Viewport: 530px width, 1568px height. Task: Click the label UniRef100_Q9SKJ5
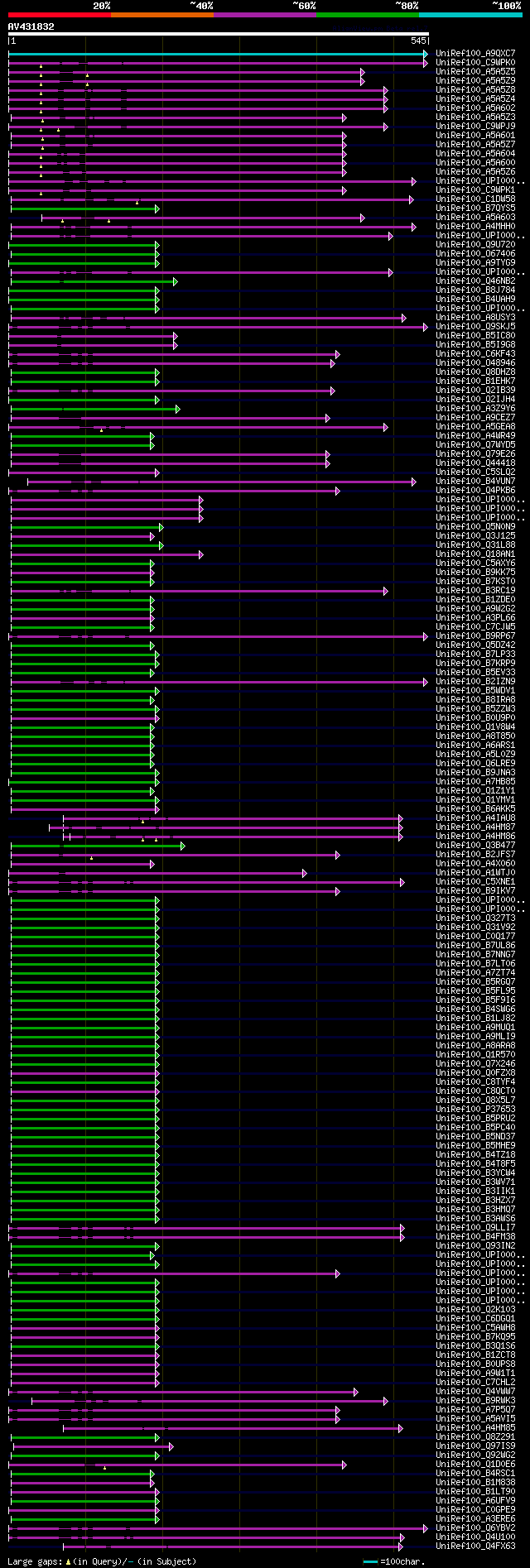tap(475, 327)
